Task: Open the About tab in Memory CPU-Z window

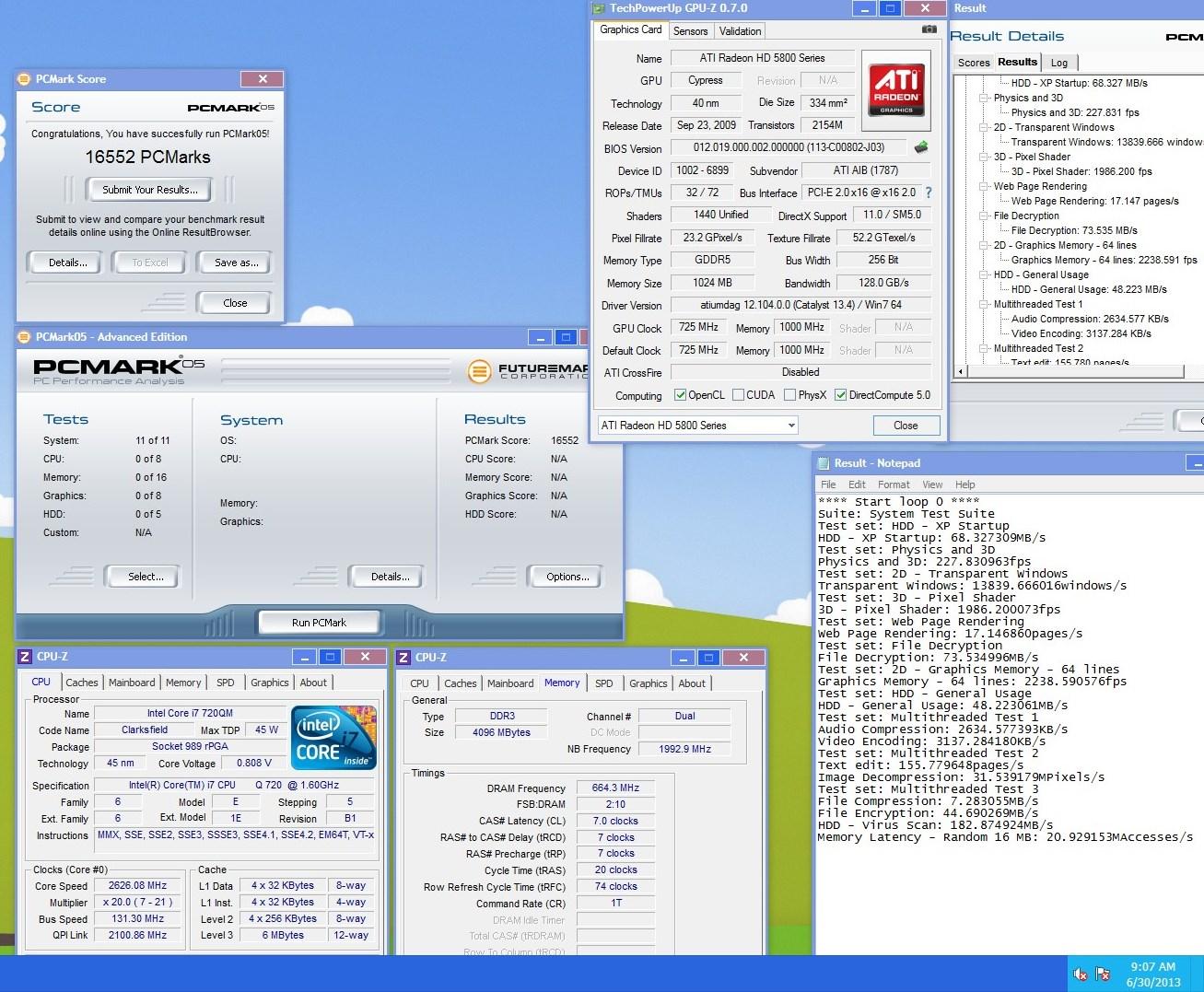Action: point(692,683)
